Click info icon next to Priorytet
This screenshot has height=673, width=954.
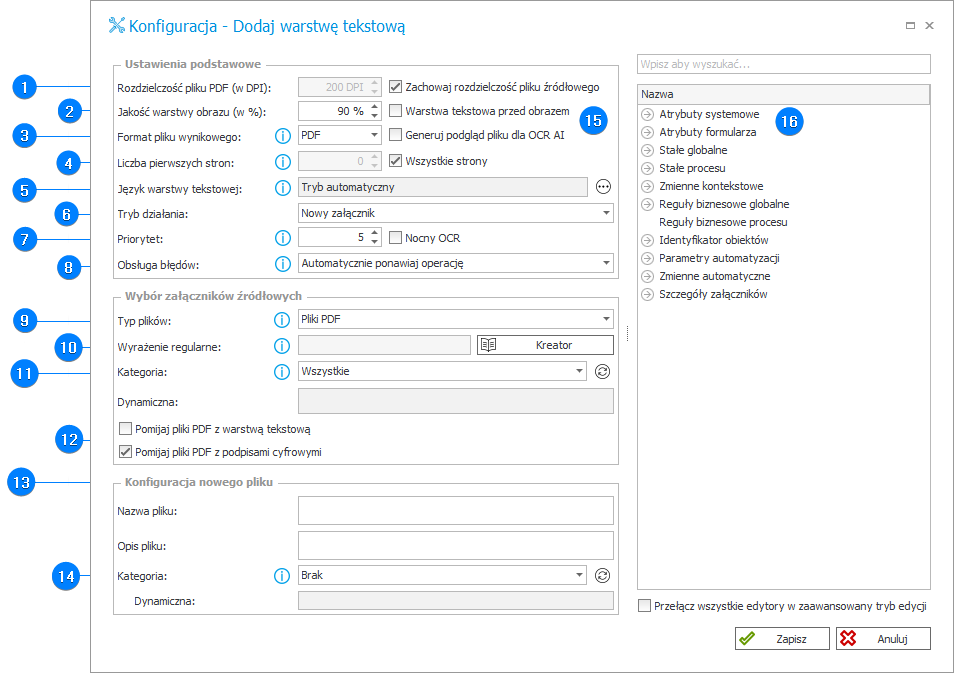[282, 238]
